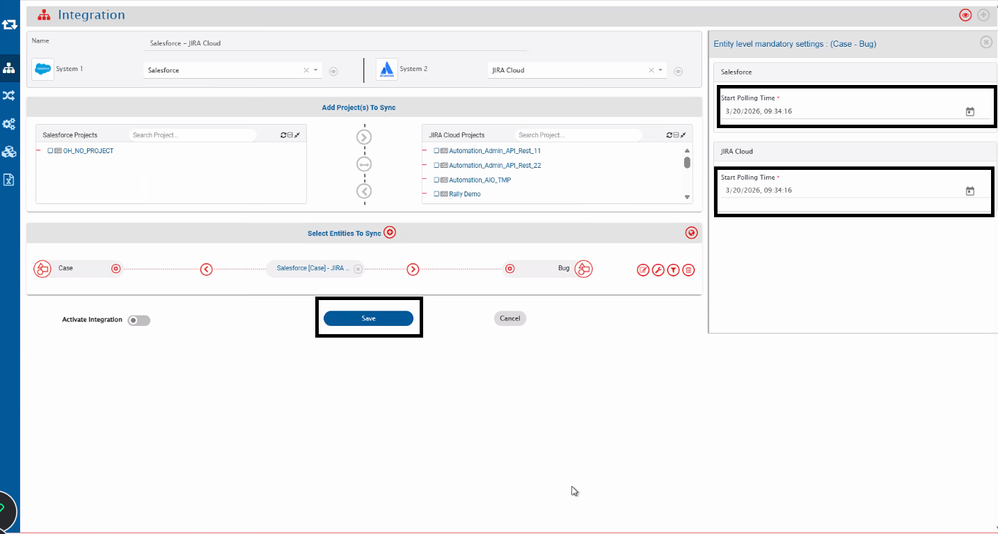Click the red target icon next to Bug
The width and height of the screenshot is (998, 534).
point(509,269)
